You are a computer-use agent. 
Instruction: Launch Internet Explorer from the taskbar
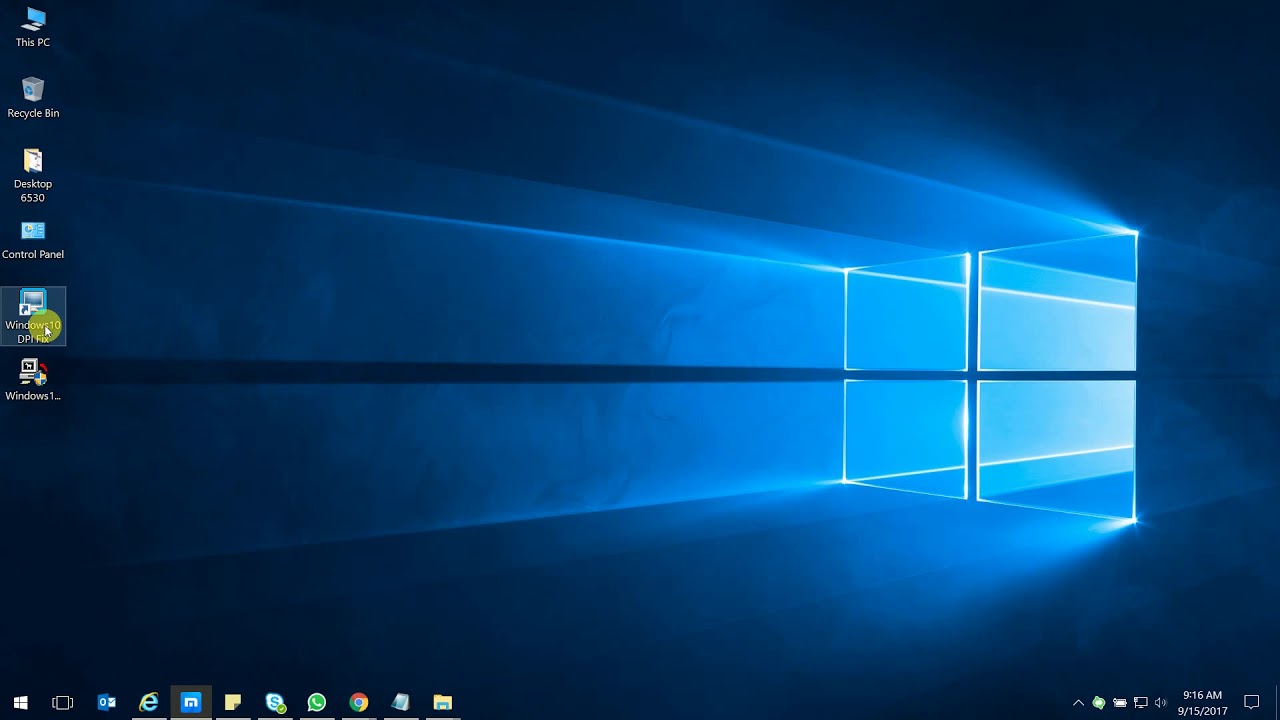pos(149,702)
